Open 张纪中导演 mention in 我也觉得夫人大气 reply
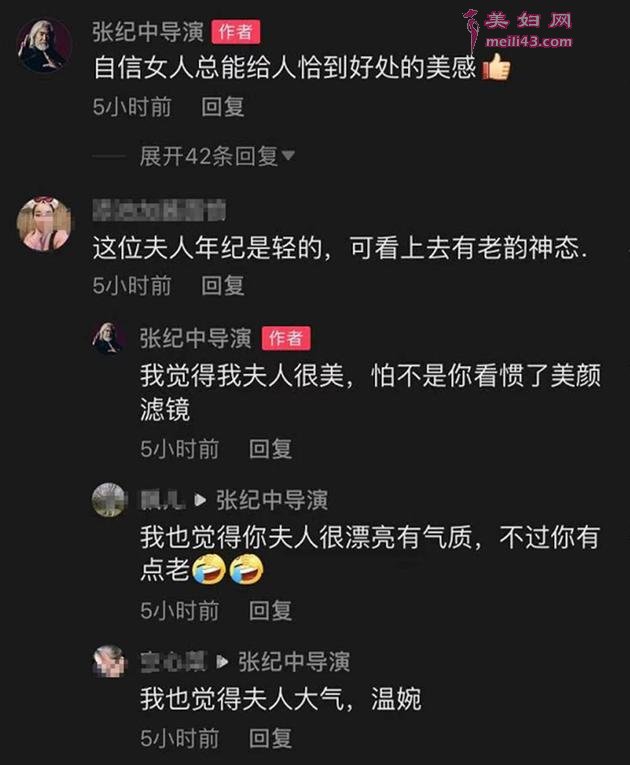This screenshot has height=765, width=630. pyautogui.click(x=294, y=662)
